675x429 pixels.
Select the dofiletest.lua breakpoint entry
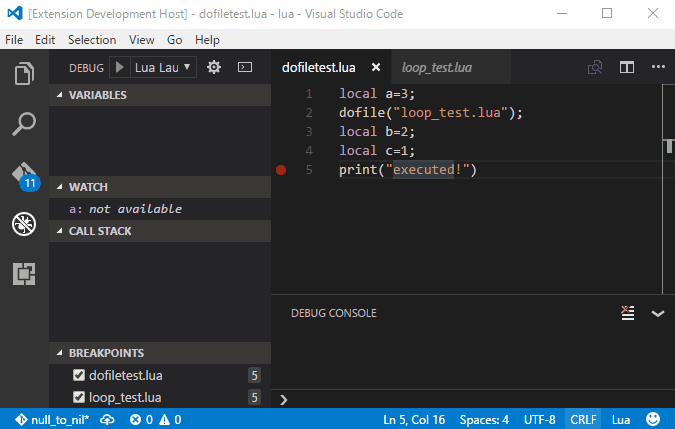click(160, 375)
